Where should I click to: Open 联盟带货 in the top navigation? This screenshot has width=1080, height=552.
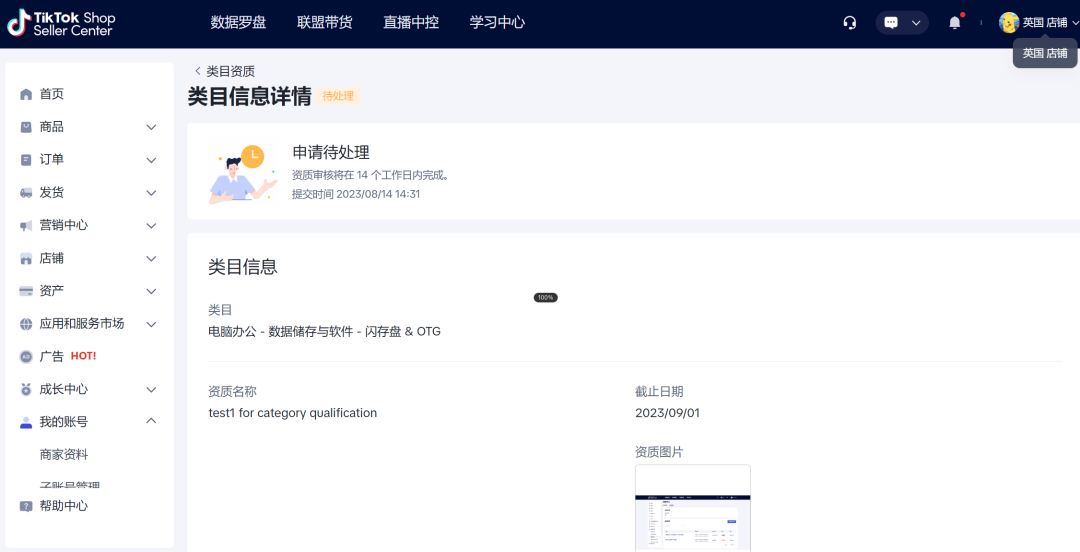(x=324, y=23)
